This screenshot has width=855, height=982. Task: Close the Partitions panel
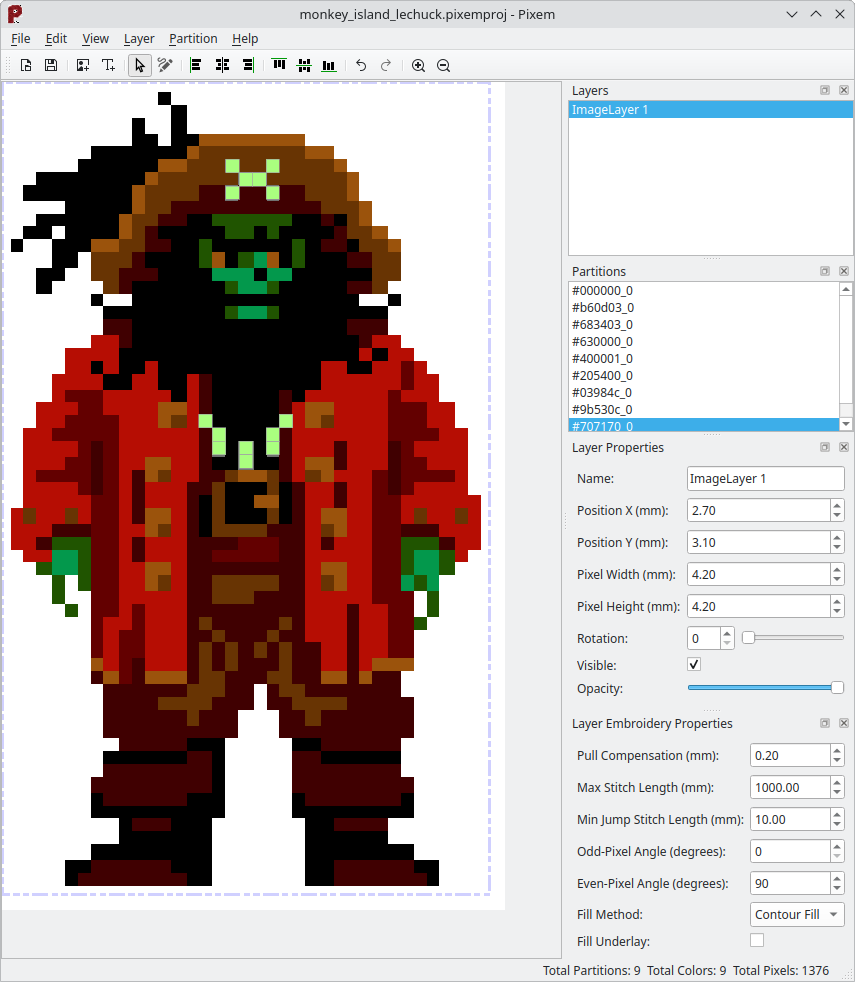pyautogui.click(x=844, y=271)
